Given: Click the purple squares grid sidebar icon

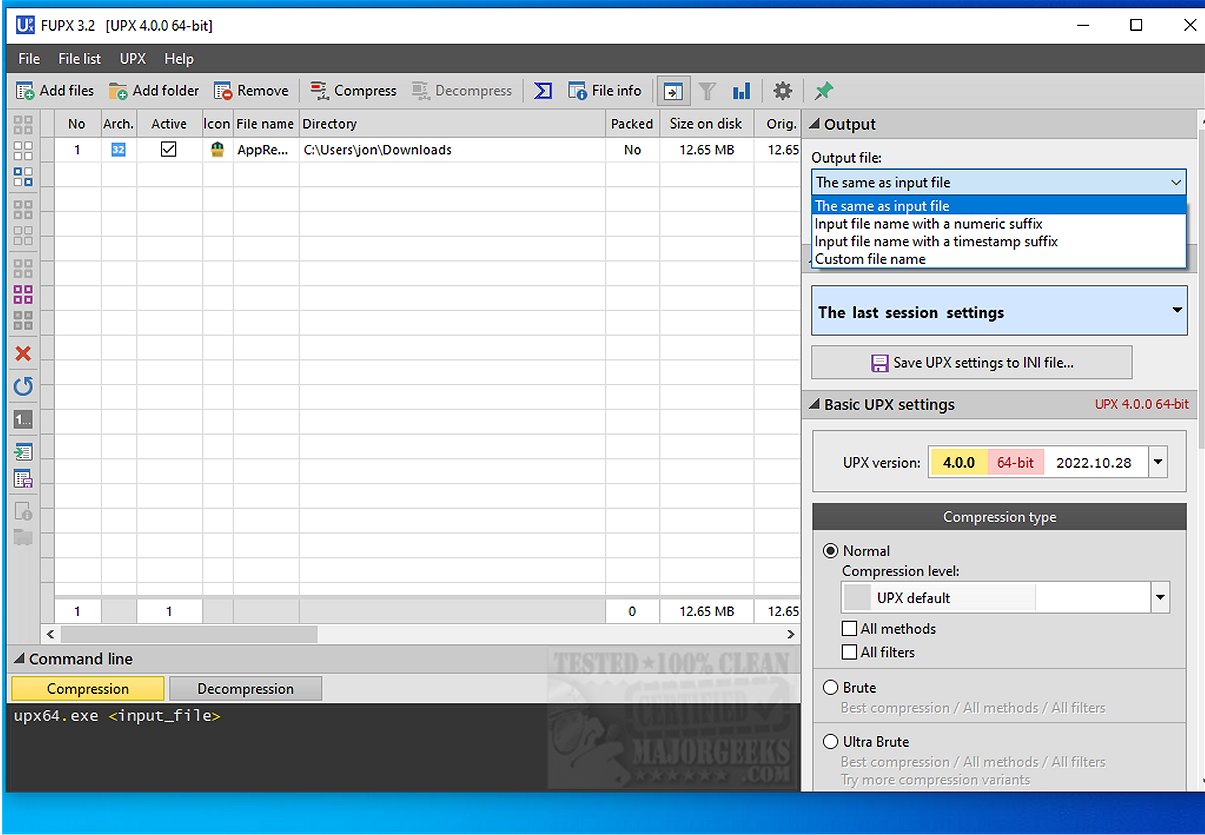Looking at the screenshot, I should [x=23, y=294].
